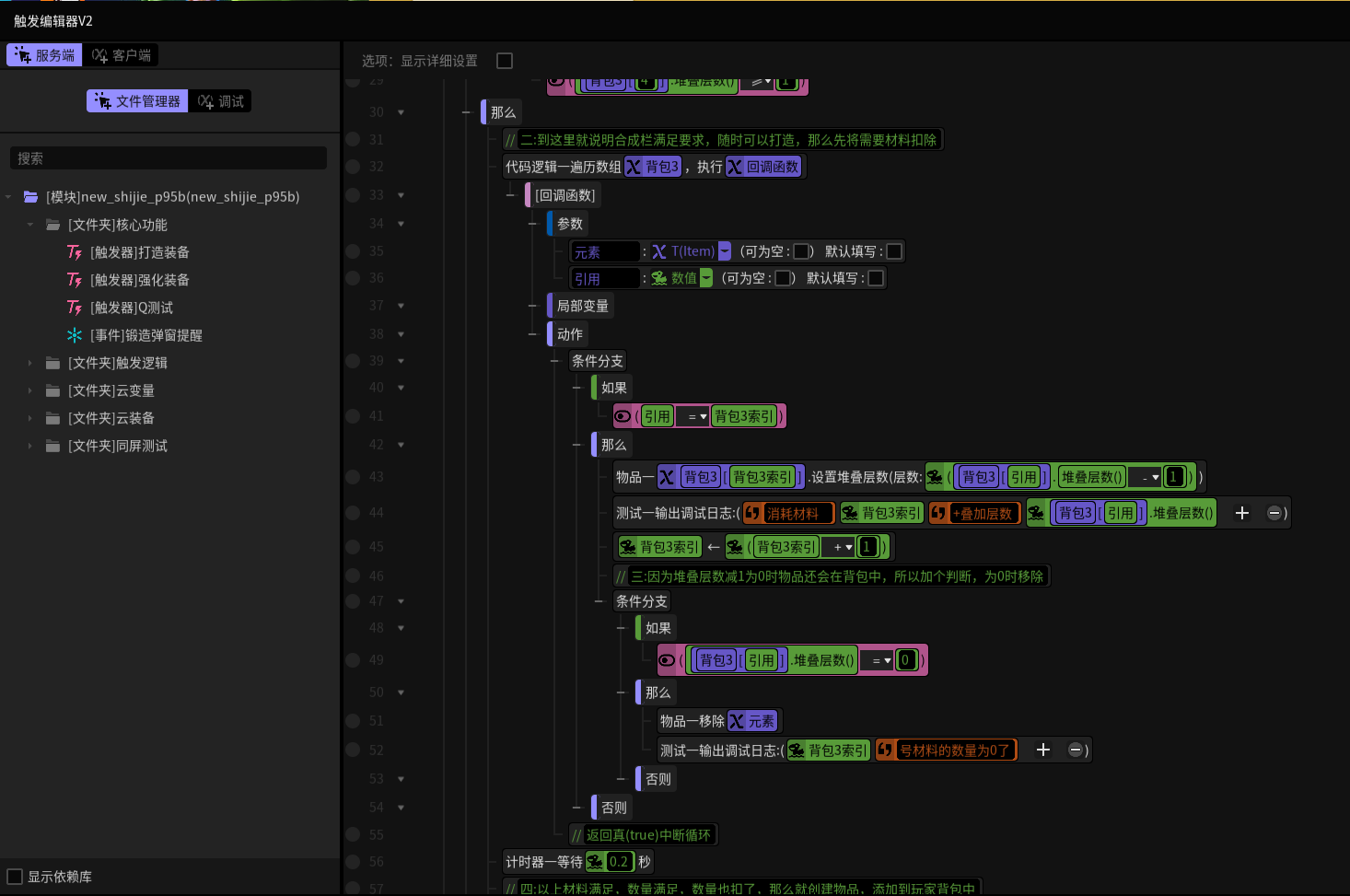
Task: Click the 核心功能 folder icon
Action: [x=53, y=225]
